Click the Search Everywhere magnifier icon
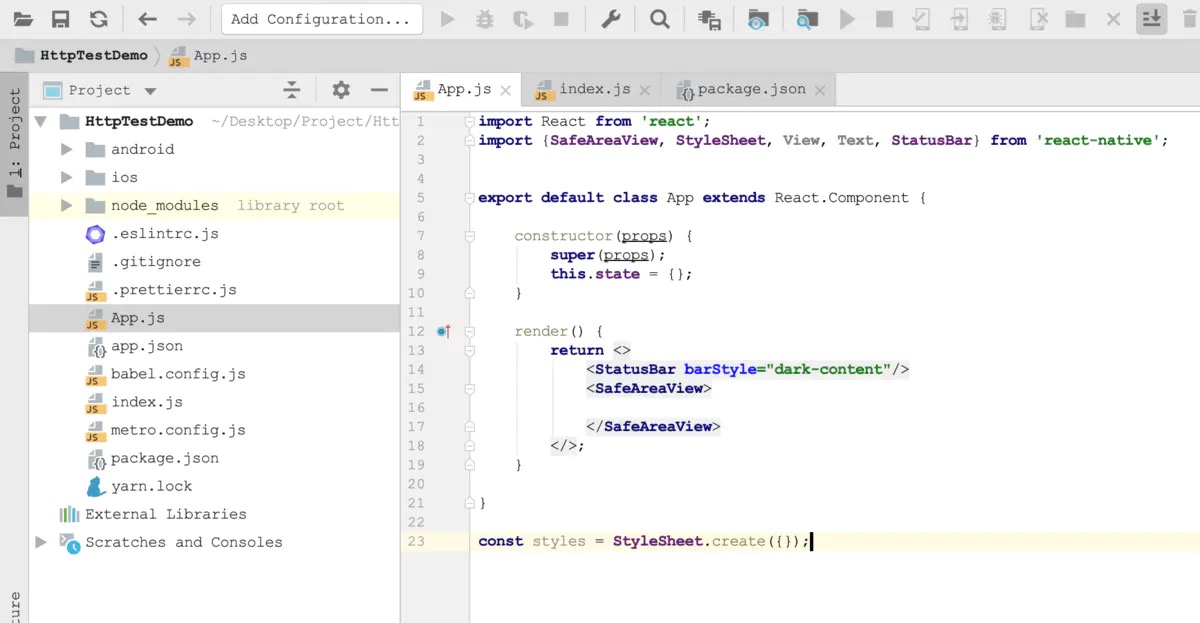Viewport: 1200px width, 623px height. coord(659,19)
